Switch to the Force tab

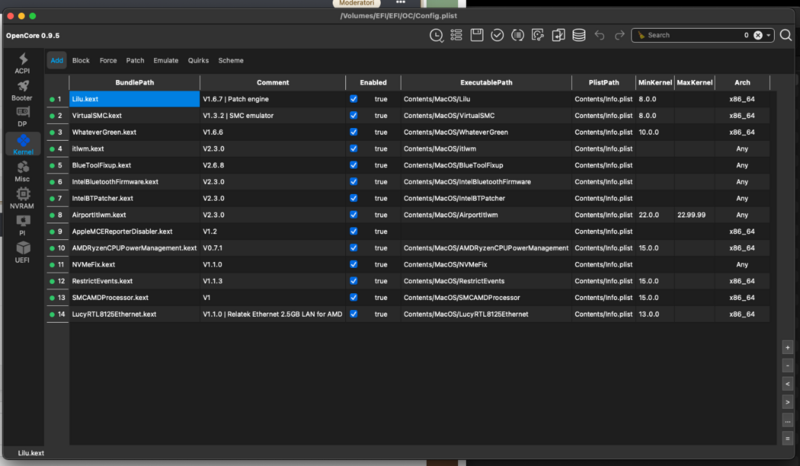(x=108, y=60)
